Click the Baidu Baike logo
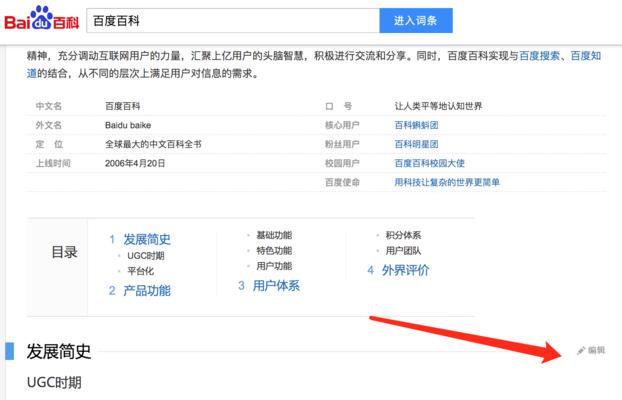Viewport: 622px width, 400px height. (x=41, y=19)
